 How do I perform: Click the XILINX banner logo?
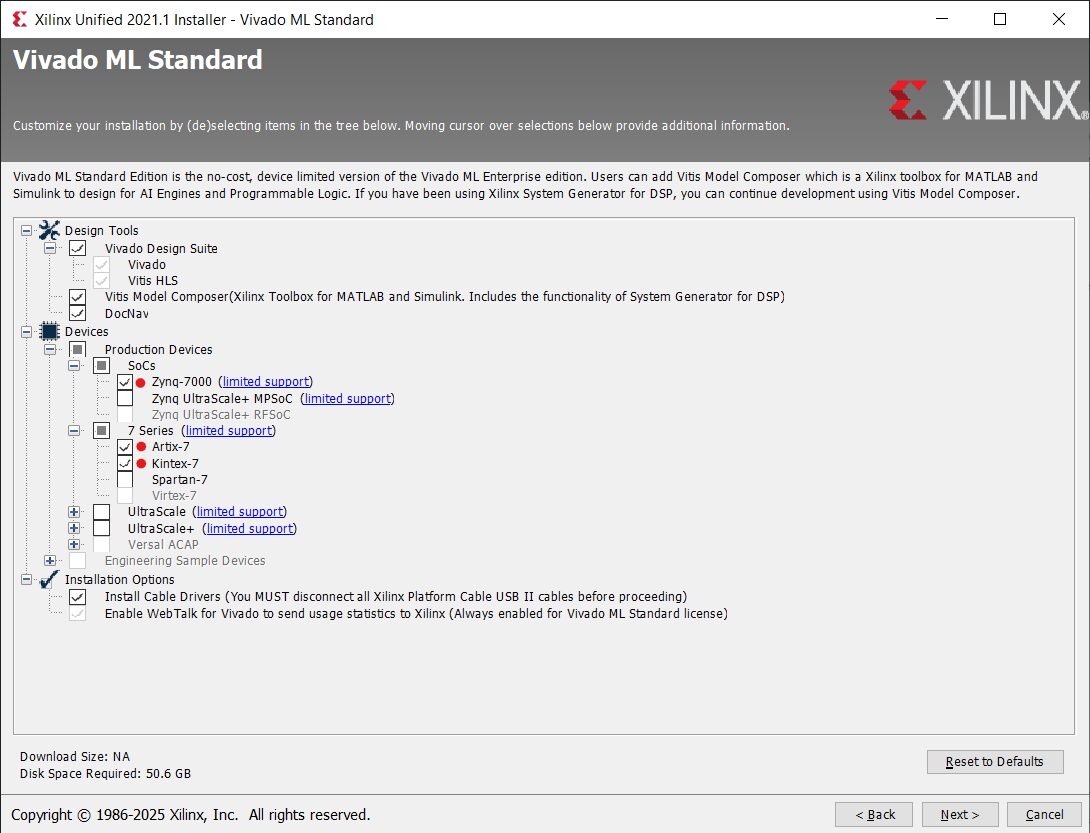pos(988,100)
